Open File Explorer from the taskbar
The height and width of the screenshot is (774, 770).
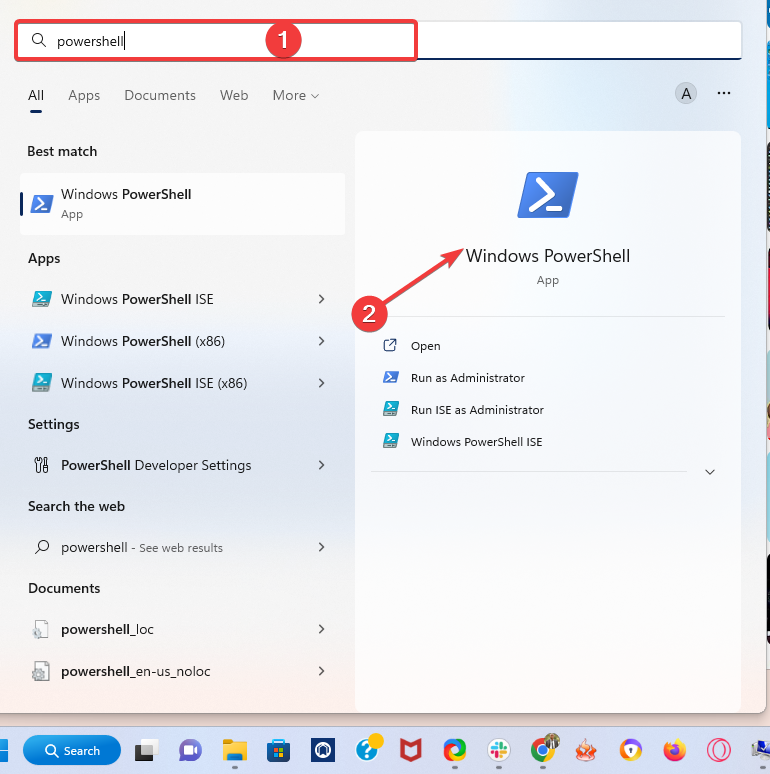(x=234, y=750)
